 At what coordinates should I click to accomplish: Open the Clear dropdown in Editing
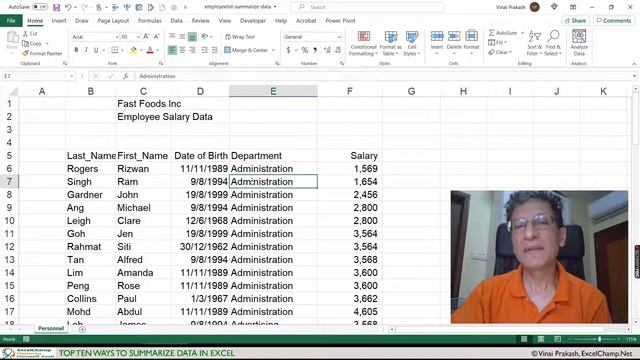tap(500, 52)
